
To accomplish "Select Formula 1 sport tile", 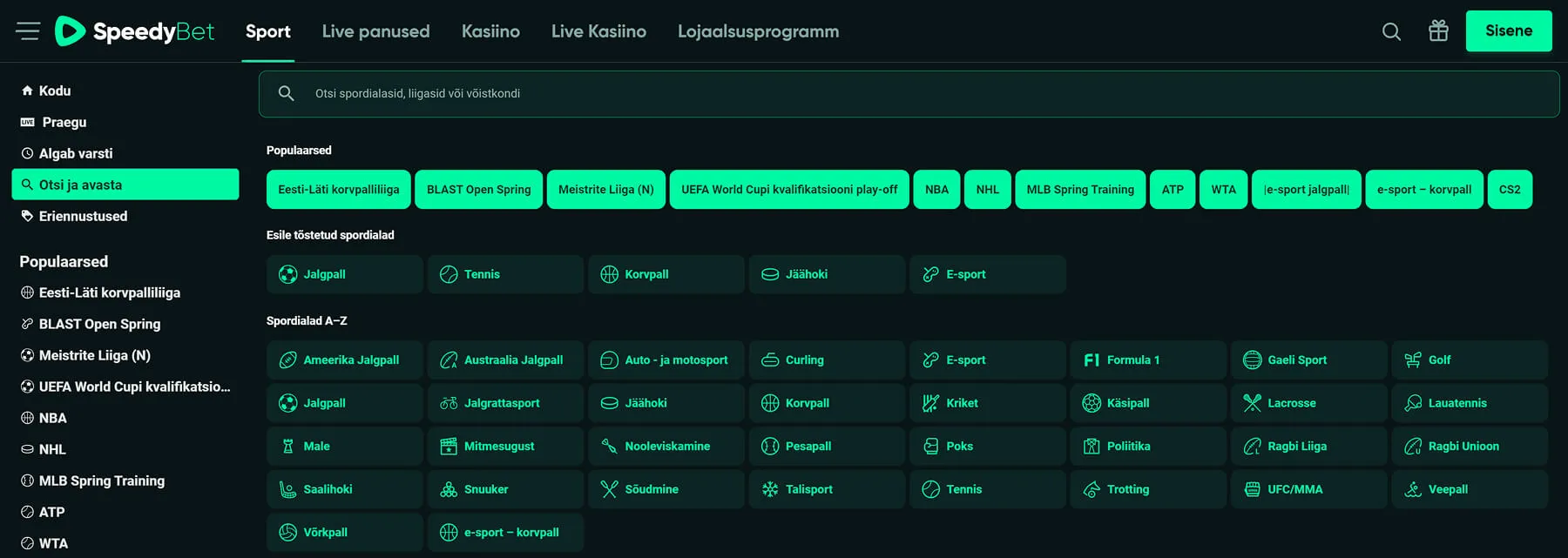I will [1147, 360].
